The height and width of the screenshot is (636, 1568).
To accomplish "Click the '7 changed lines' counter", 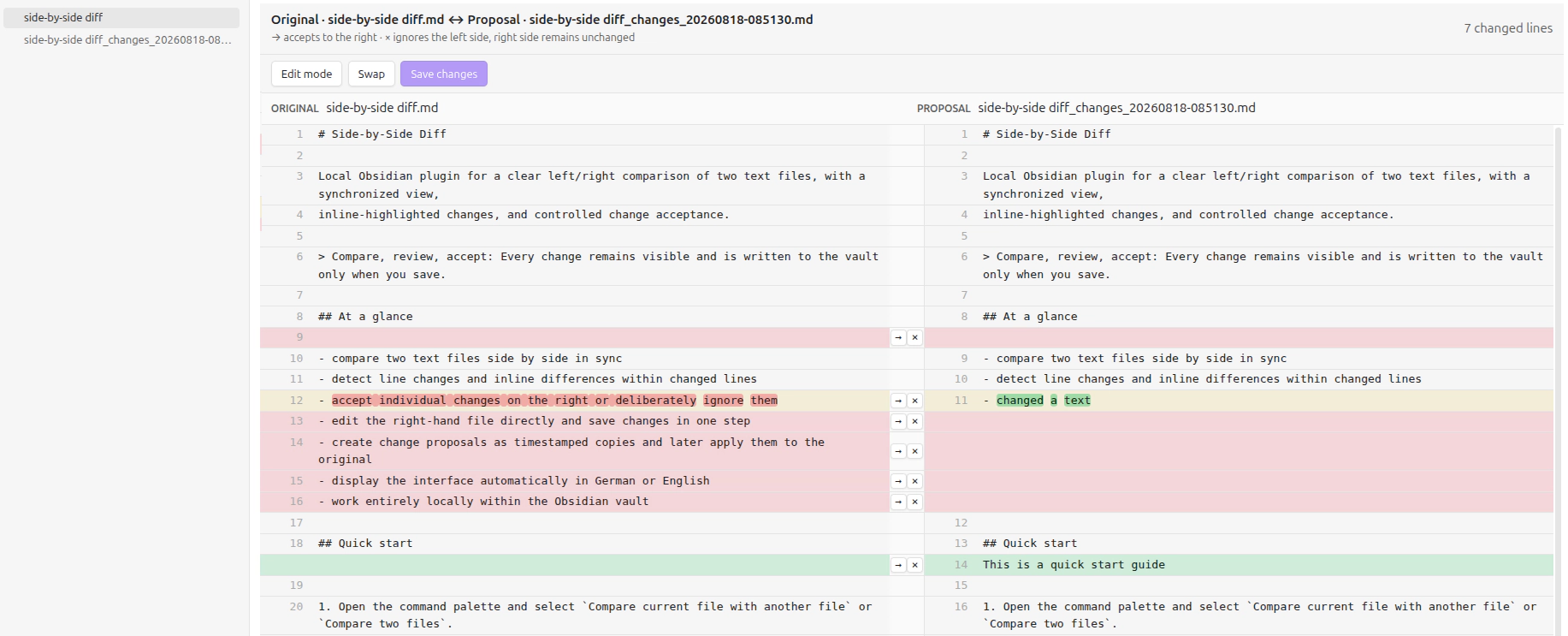I will 1507,28.
